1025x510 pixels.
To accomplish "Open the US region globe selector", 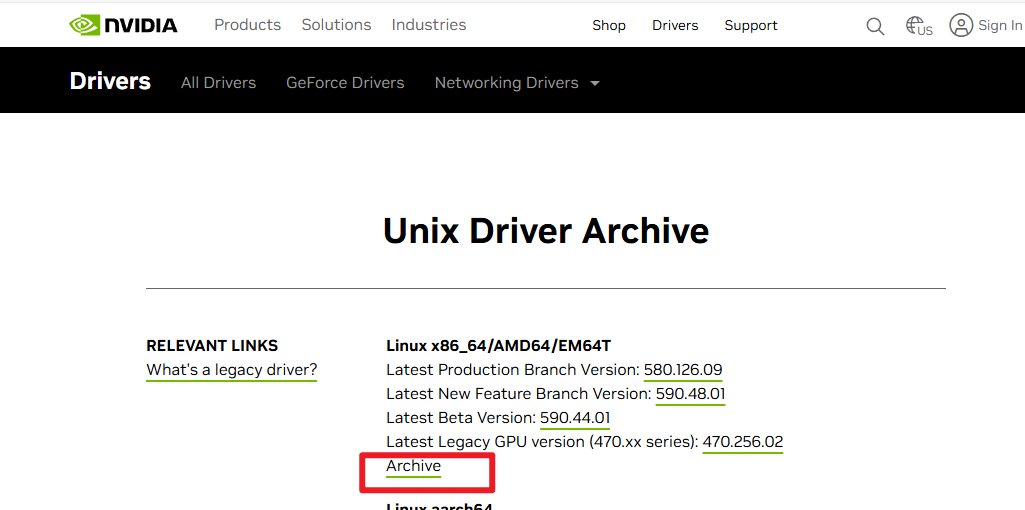I will tap(918, 26).
